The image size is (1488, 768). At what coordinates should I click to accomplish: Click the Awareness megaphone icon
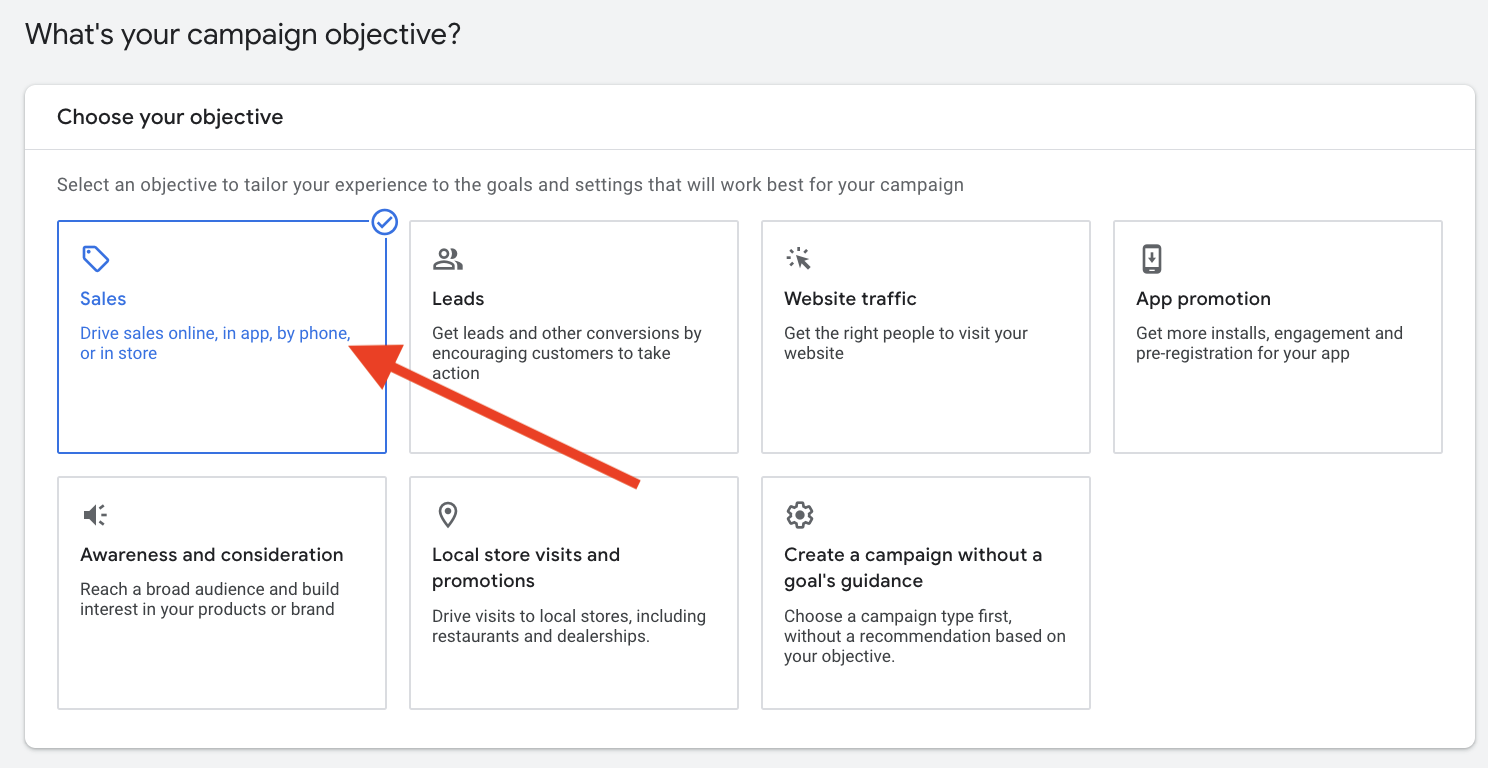(x=95, y=515)
